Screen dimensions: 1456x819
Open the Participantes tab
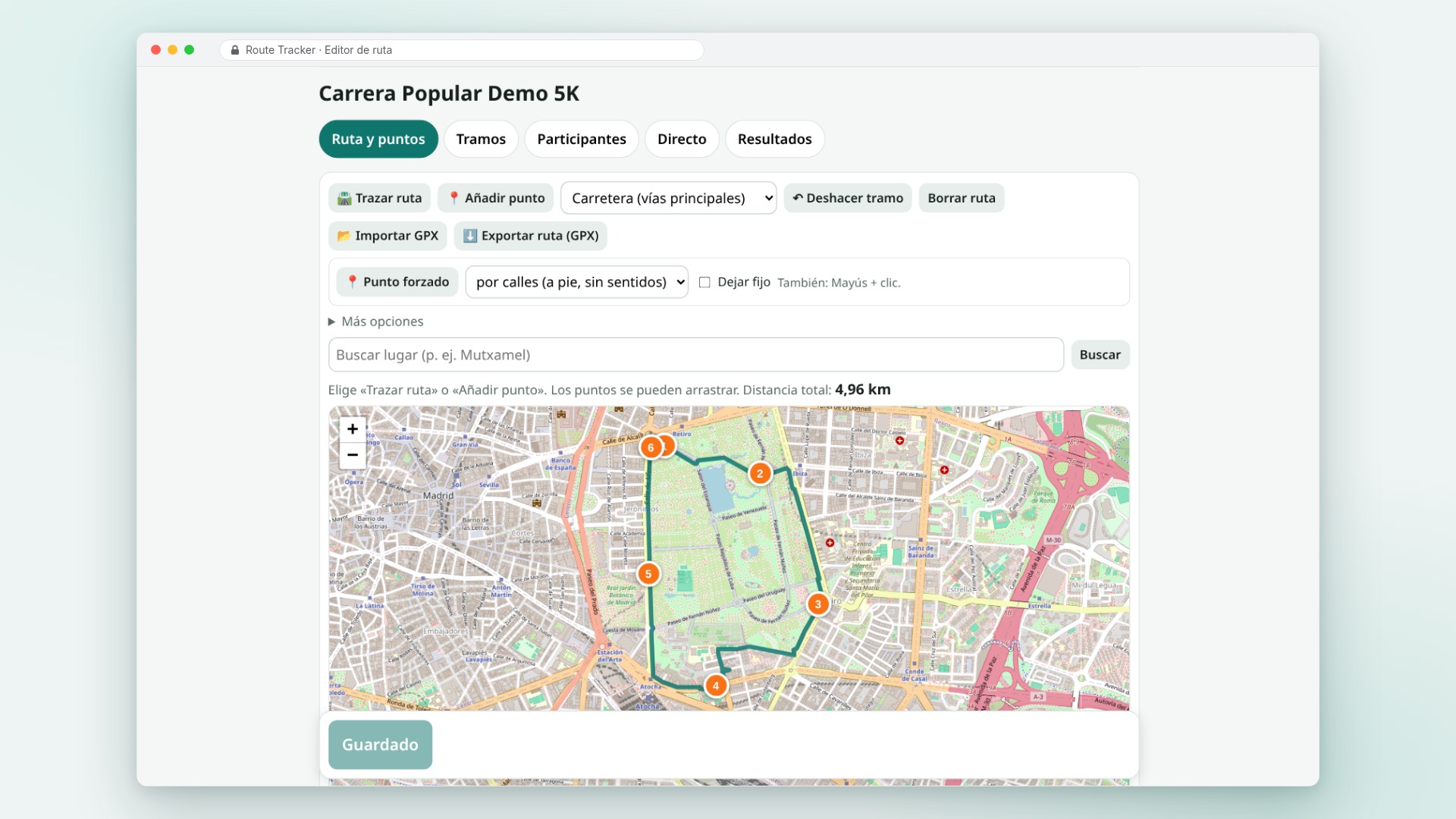[582, 139]
